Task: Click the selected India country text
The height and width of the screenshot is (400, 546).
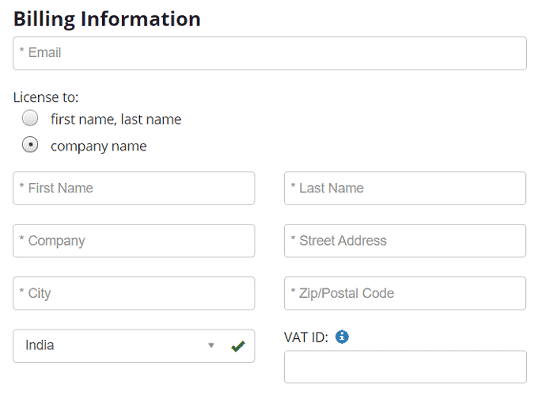Action: [x=40, y=345]
